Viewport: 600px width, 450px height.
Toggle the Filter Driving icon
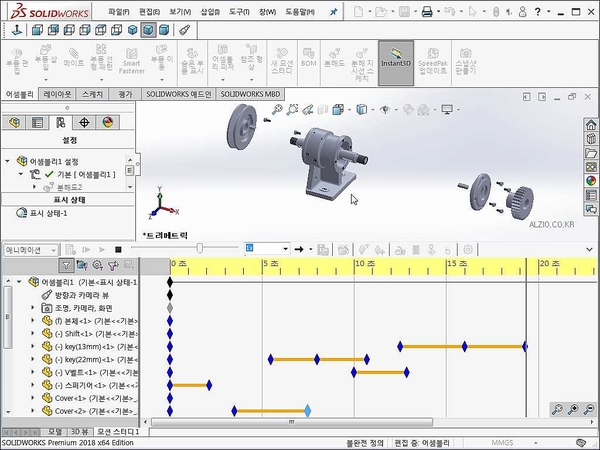98,265
